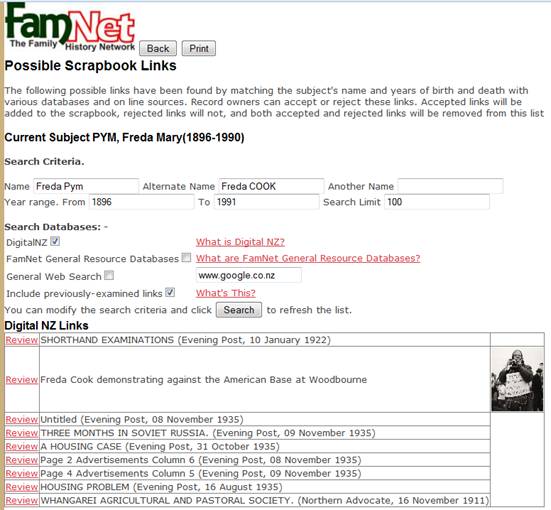Open Freda Cook demonstration photo thumbnail
This screenshot has width=551, height=510.
517,380
